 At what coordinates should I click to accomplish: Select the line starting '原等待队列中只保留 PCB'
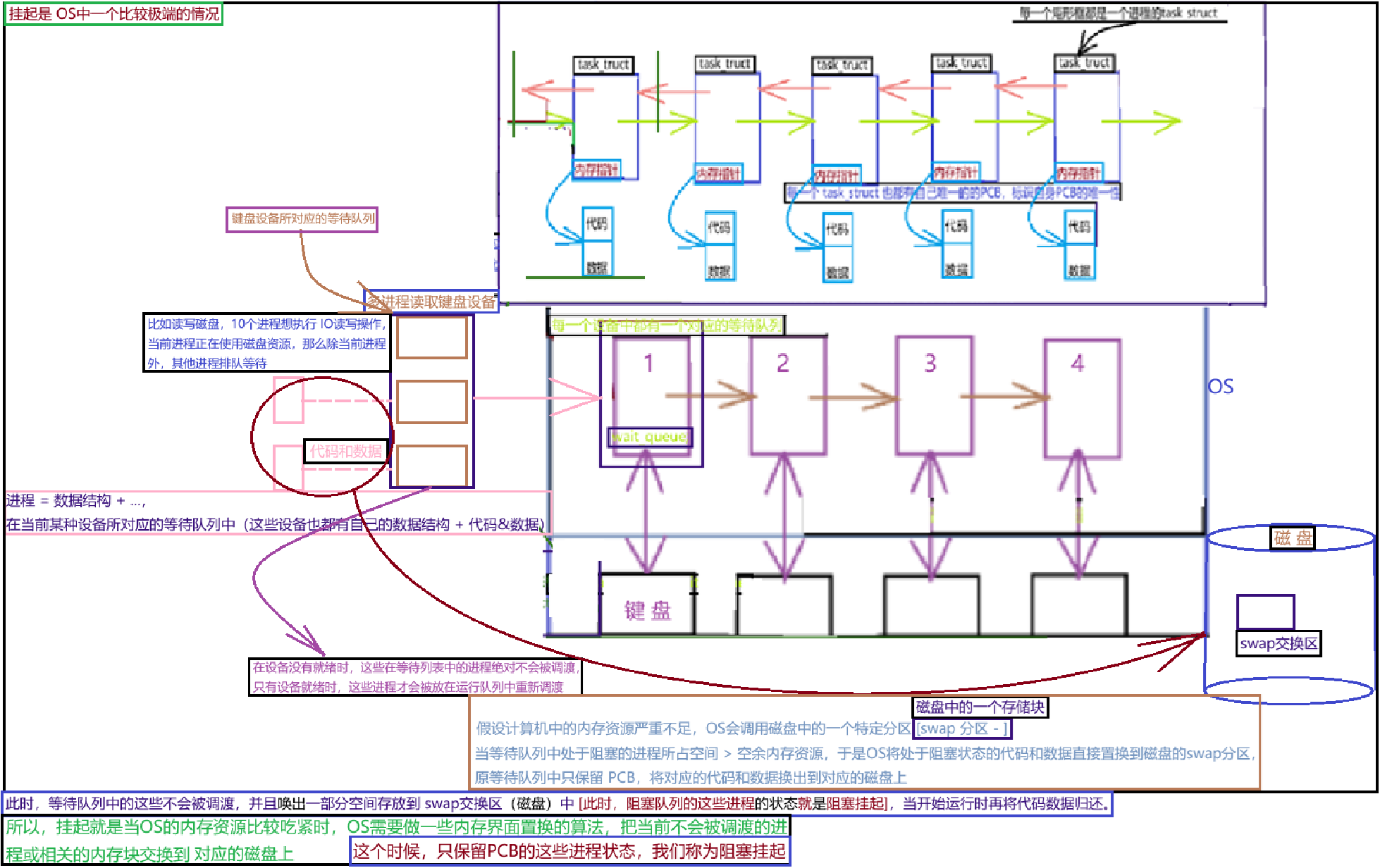(691, 777)
